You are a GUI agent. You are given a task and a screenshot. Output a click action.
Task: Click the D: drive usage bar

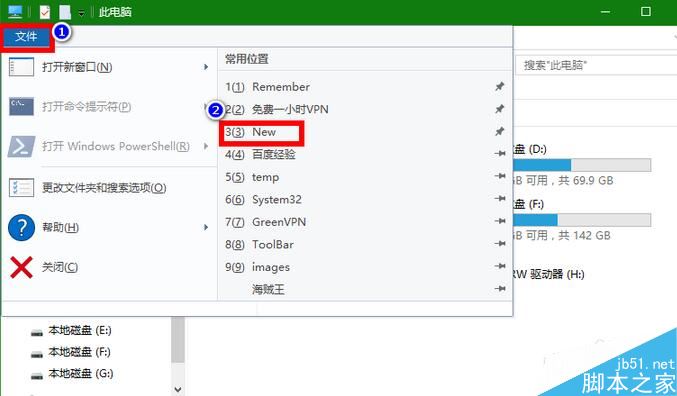coord(582,165)
